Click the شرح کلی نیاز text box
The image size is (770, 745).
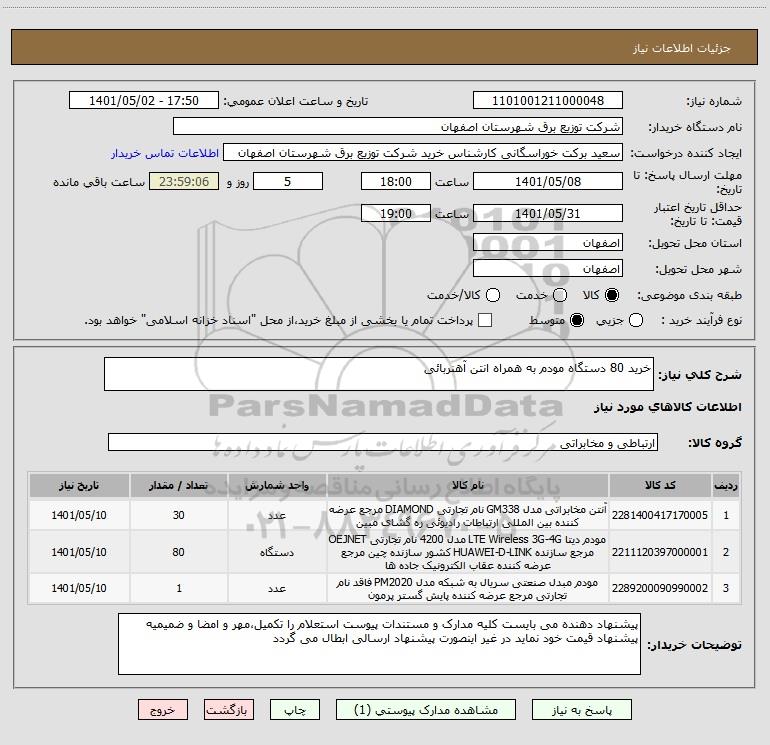(x=379, y=374)
